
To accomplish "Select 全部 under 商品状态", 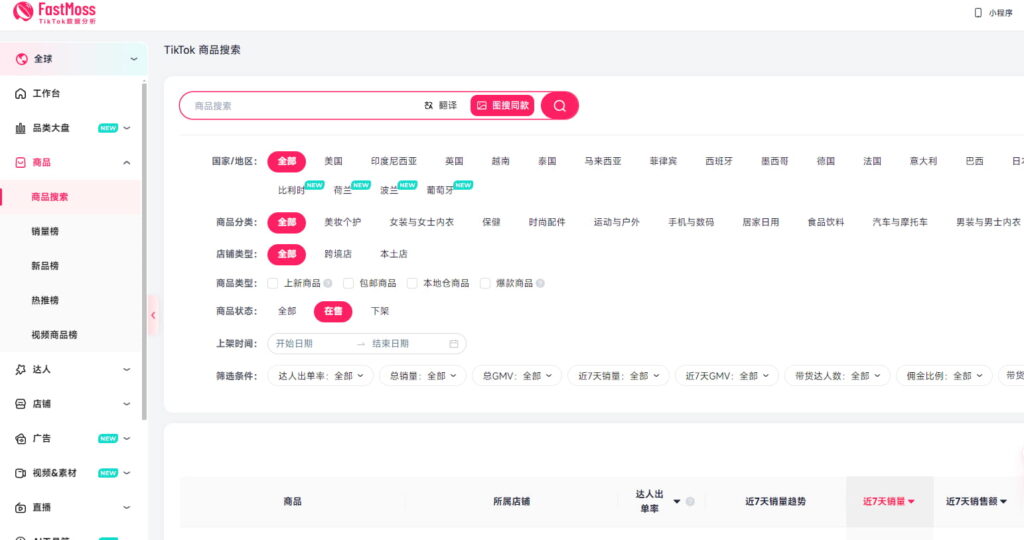I will [x=287, y=311].
